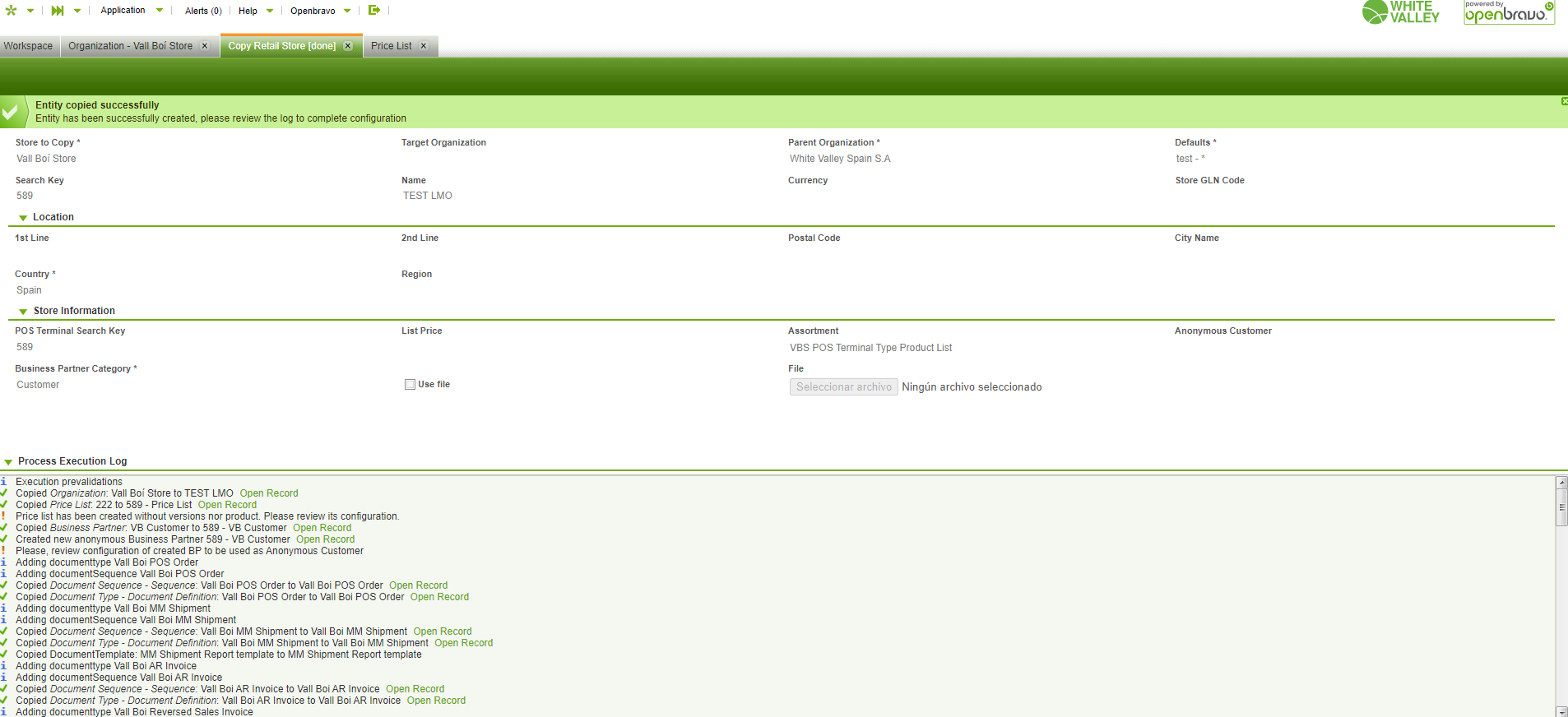Click the powered by Openbravo logo

tap(1509, 12)
